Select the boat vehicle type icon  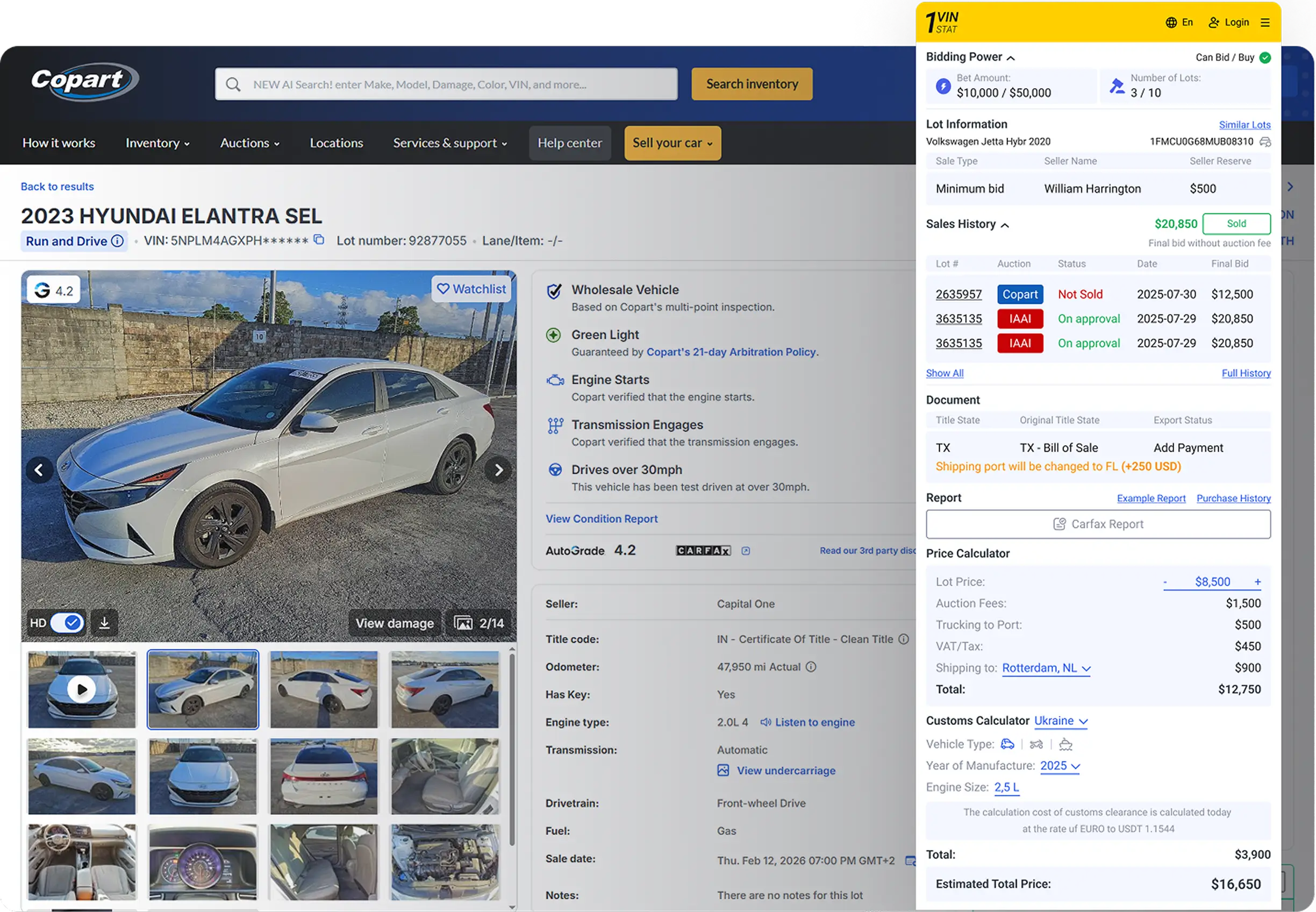point(1066,744)
